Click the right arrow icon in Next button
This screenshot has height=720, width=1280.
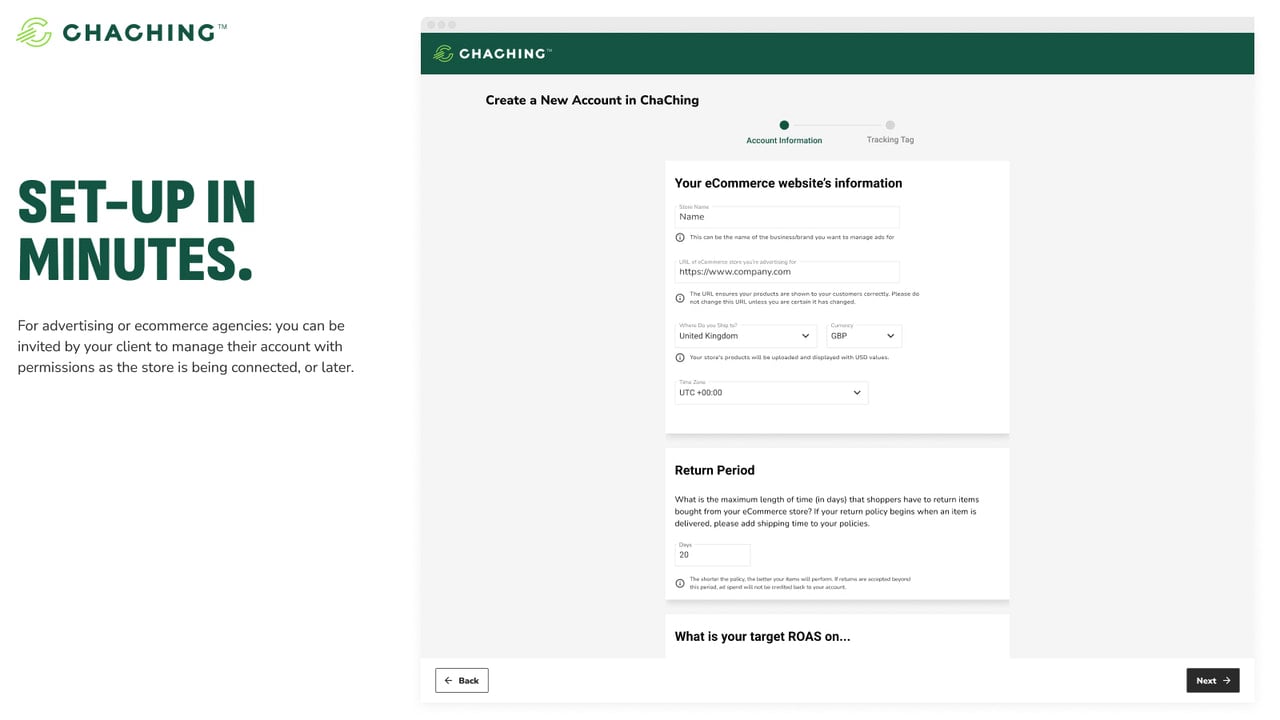1227,681
